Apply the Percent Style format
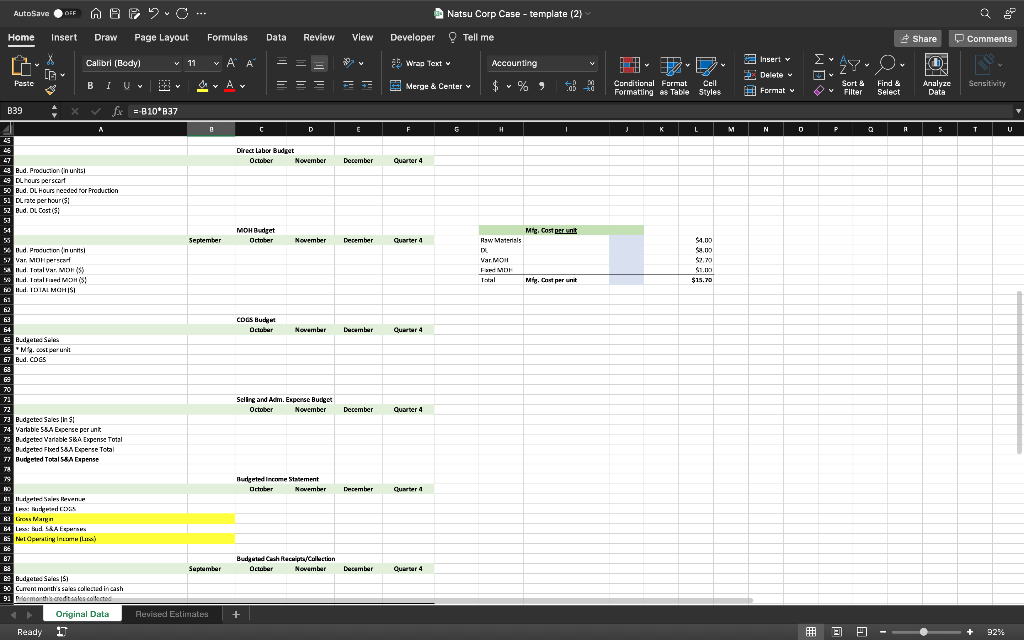This screenshot has height=640, width=1024. coord(522,86)
